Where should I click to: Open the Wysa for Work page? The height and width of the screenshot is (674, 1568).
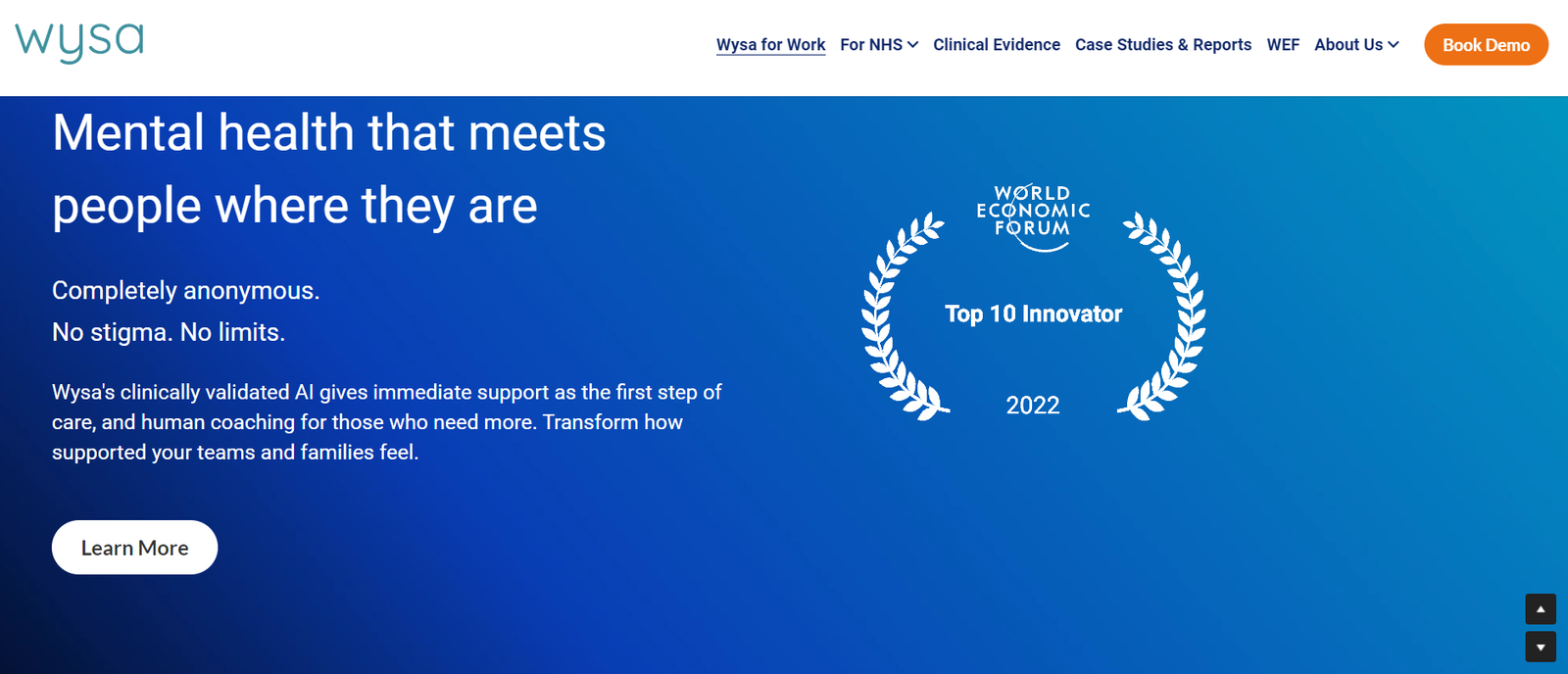pyautogui.click(x=770, y=45)
